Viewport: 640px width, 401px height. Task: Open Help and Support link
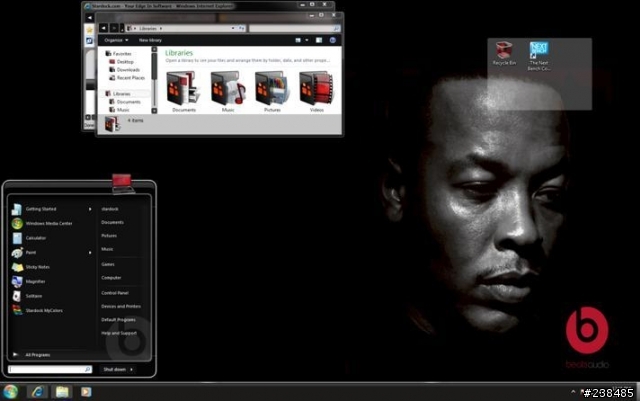coord(119,334)
